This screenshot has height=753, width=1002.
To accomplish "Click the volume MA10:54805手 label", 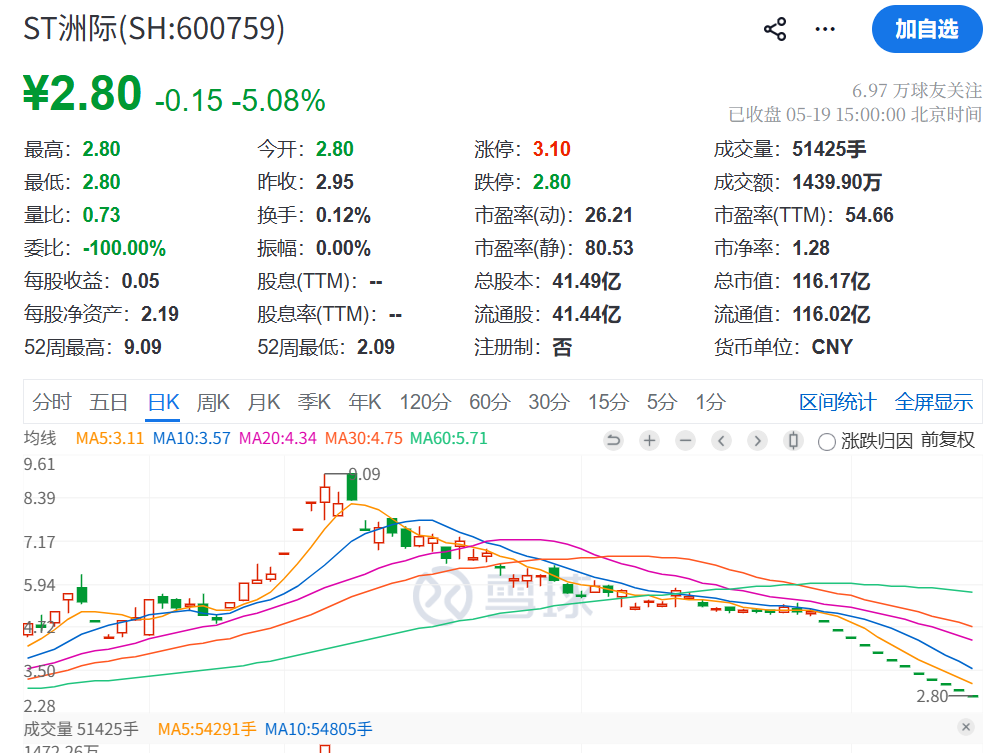I will [318, 729].
